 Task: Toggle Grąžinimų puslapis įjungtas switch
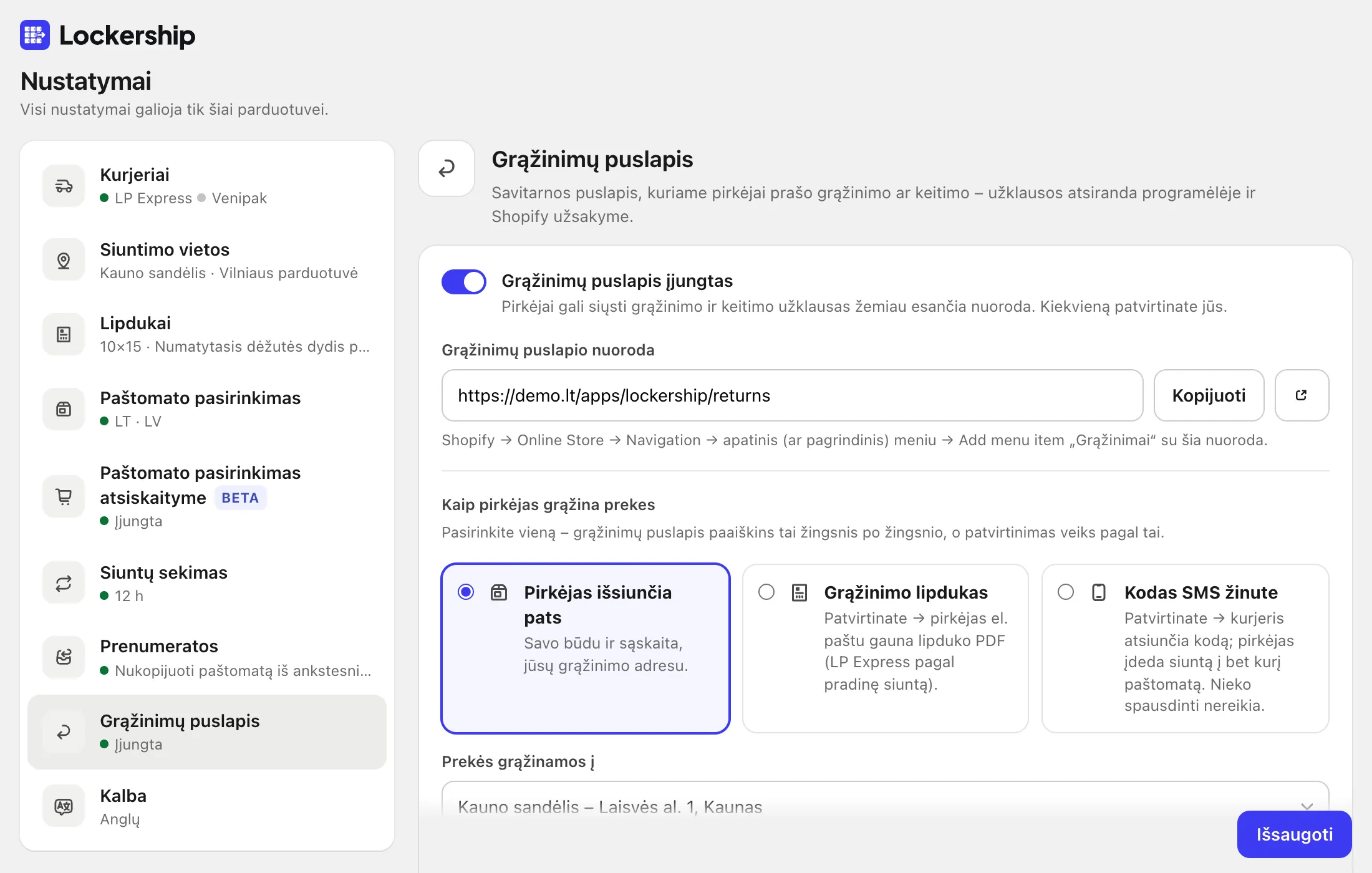click(463, 282)
